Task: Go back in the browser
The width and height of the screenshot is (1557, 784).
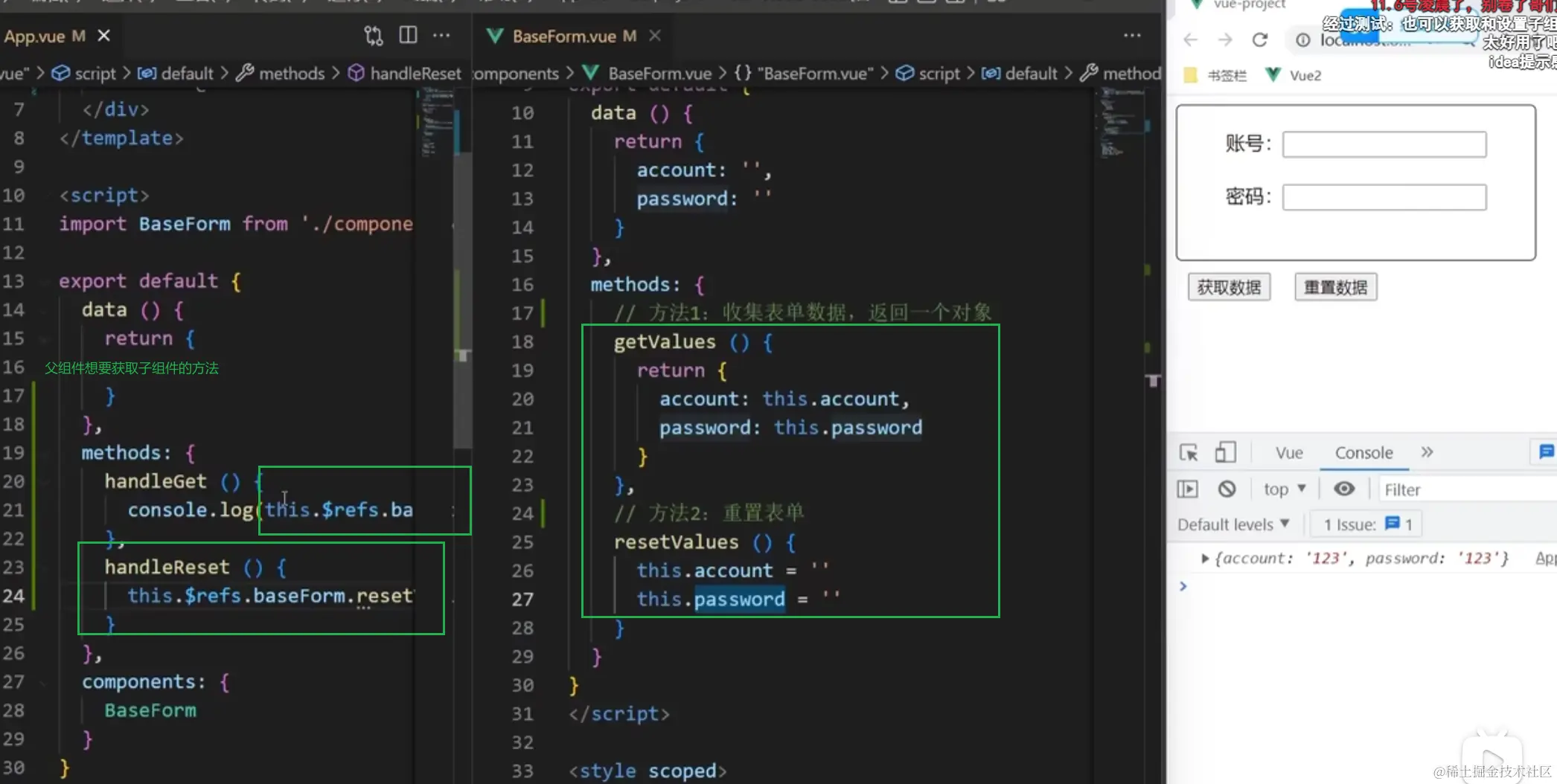Action: 1190,39
